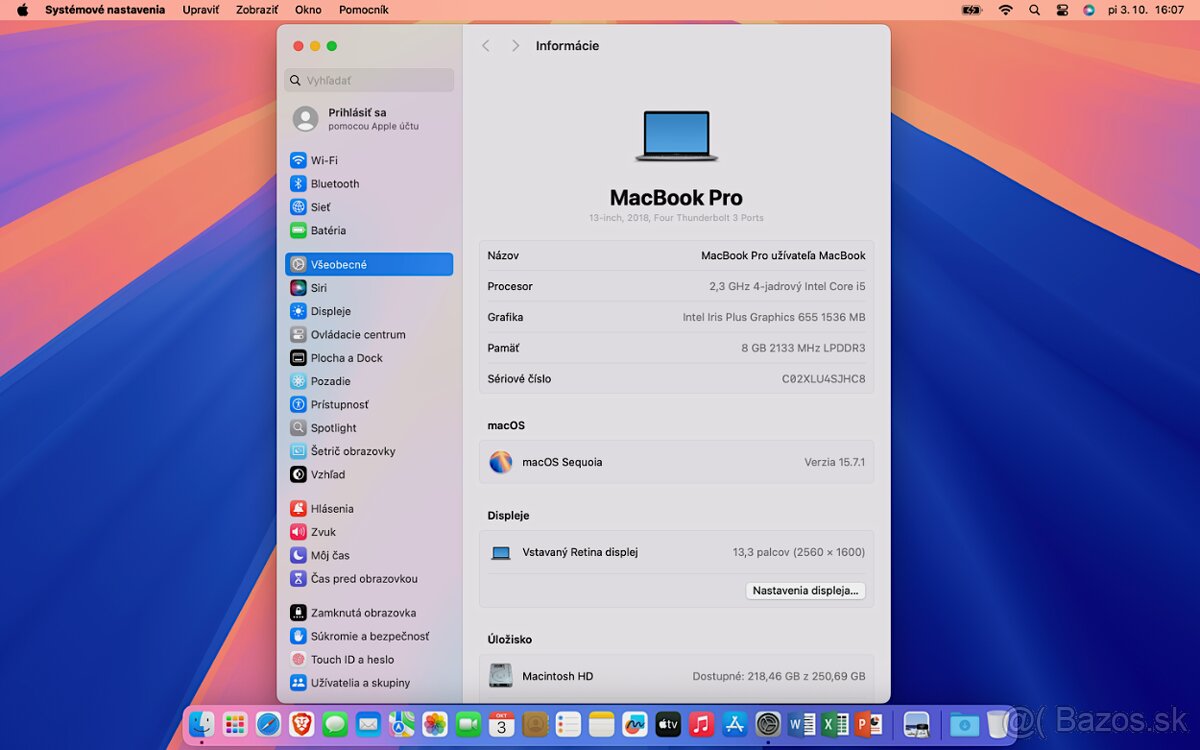Image resolution: width=1200 pixels, height=750 pixels.
Task: Launch Brave browser from the Dock
Action: pyautogui.click(x=299, y=723)
